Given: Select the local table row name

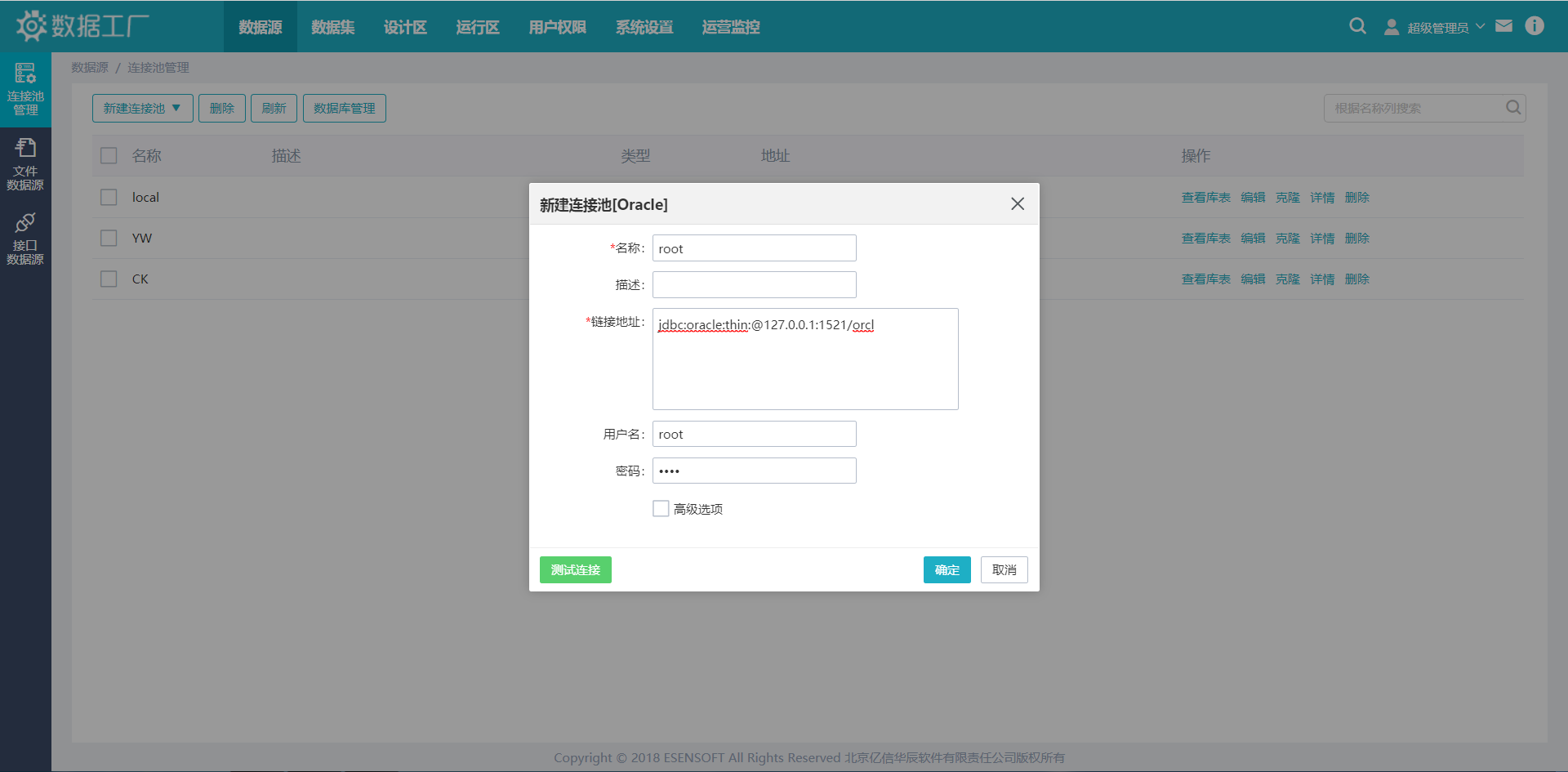Looking at the screenshot, I should click(145, 197).
